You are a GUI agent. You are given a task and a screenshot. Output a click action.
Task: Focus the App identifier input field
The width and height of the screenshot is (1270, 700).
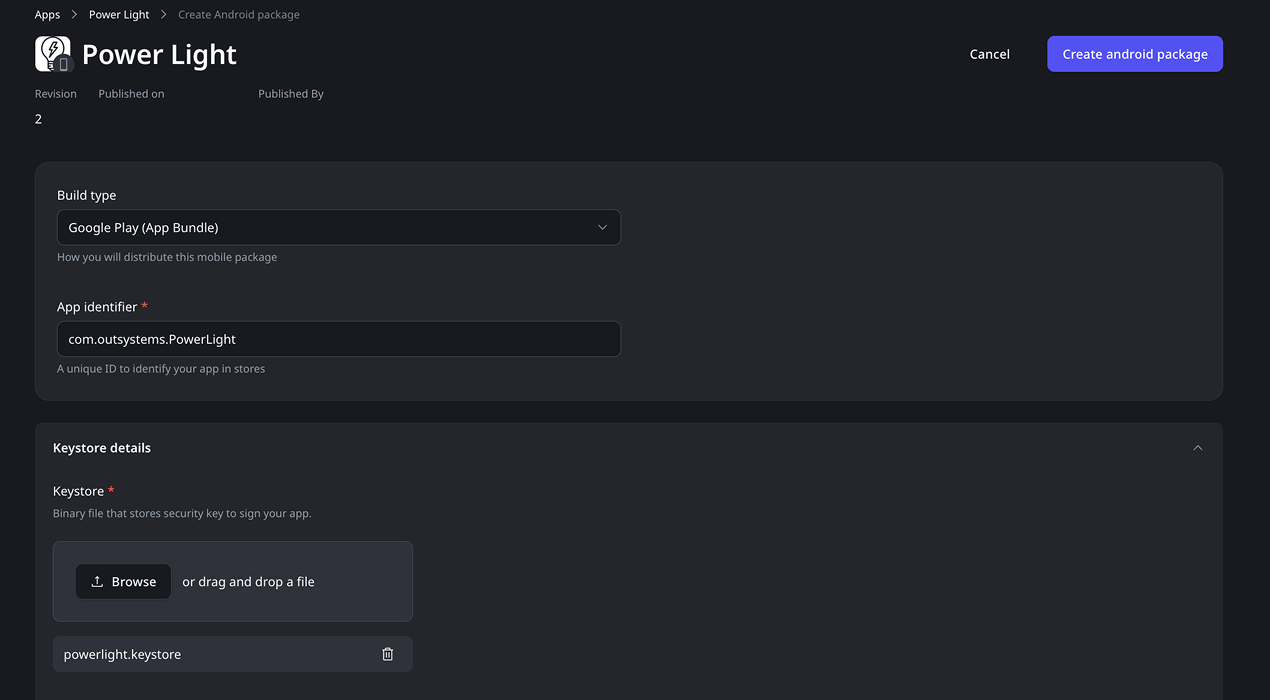pos(339,339)
